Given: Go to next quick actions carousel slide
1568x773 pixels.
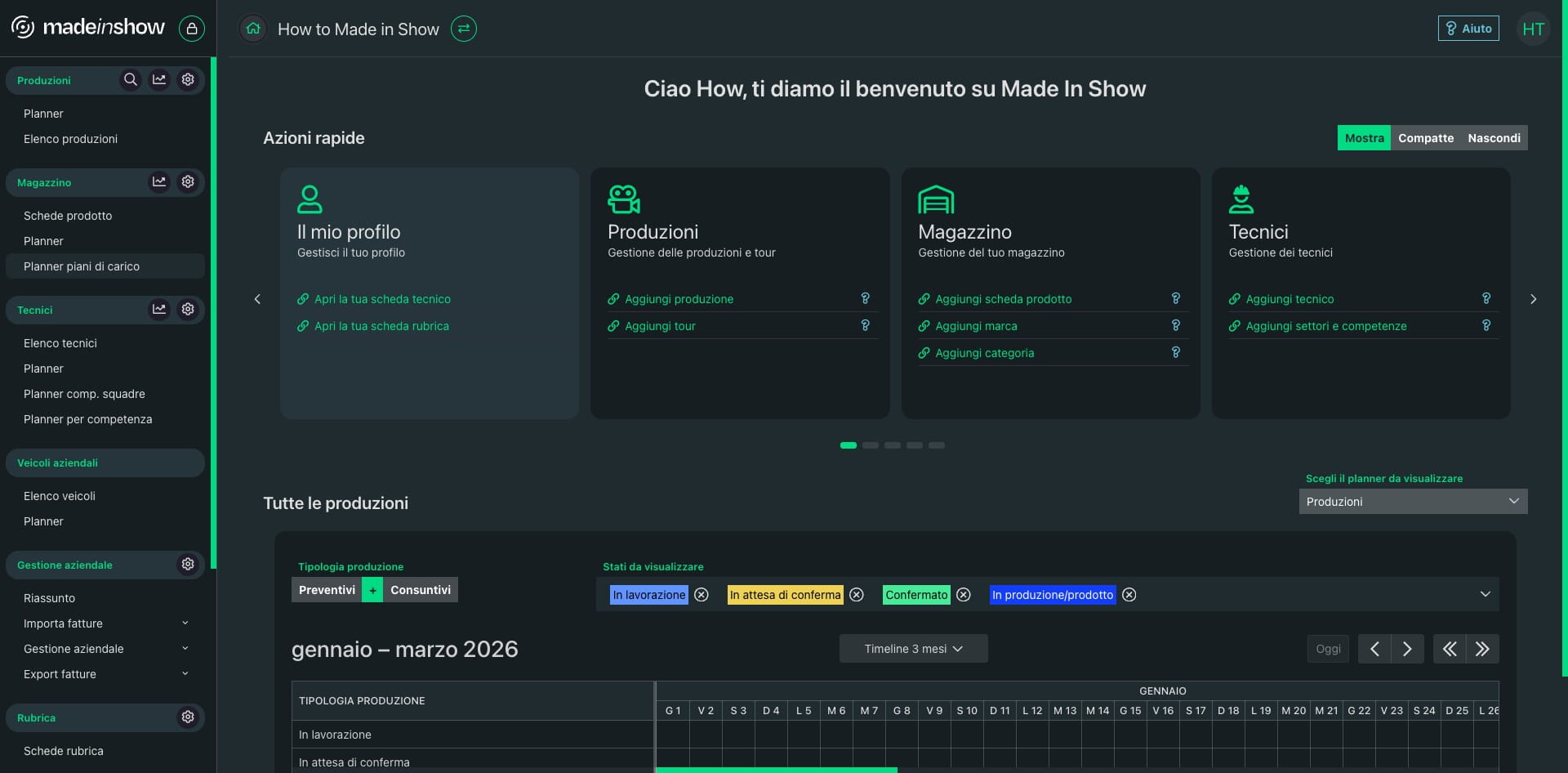Looking at the screenshot, I should pos(1533,299).
